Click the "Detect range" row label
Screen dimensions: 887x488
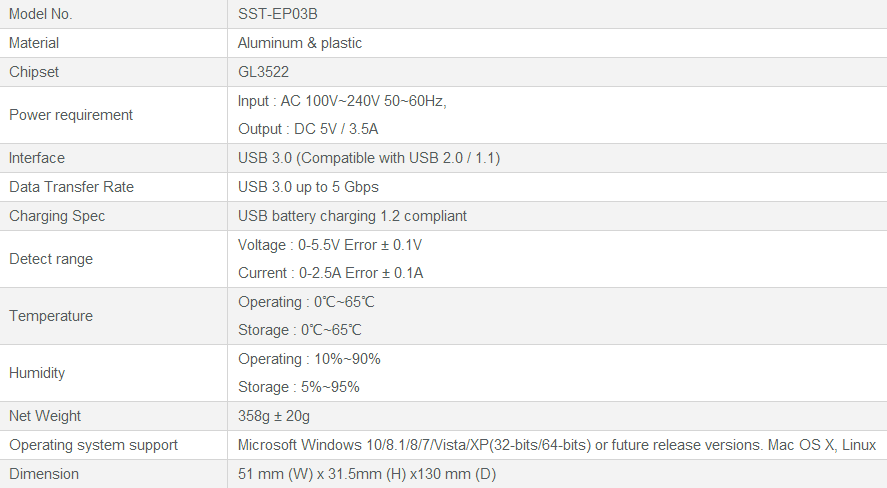click(51, 259)
